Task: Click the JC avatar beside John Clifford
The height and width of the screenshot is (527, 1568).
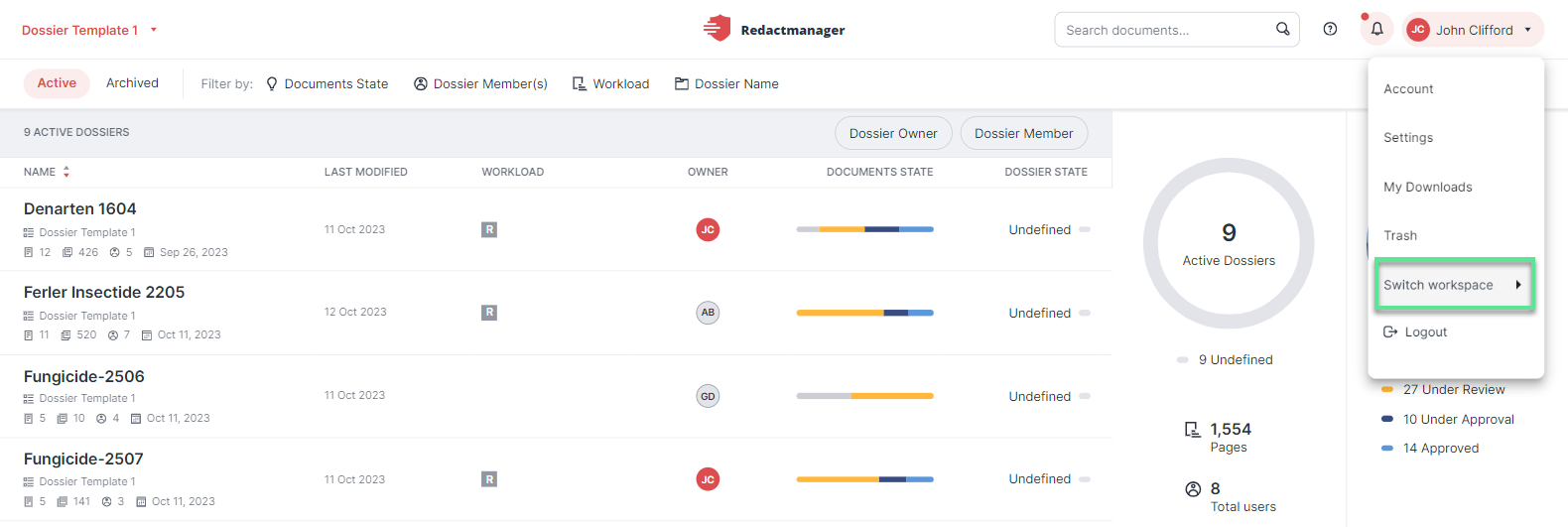Action: 1418,30
